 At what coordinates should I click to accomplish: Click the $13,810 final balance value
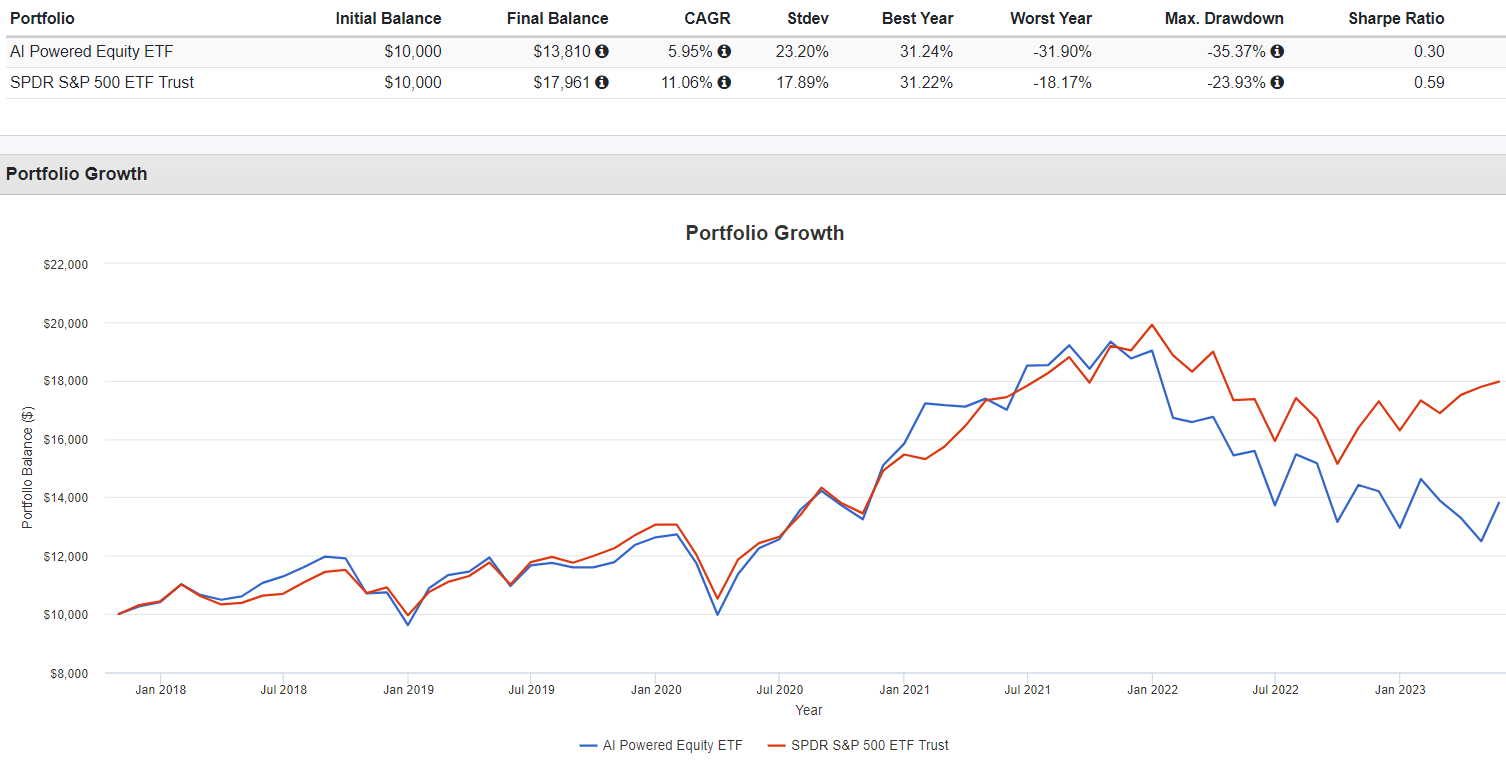click(562, 52)
